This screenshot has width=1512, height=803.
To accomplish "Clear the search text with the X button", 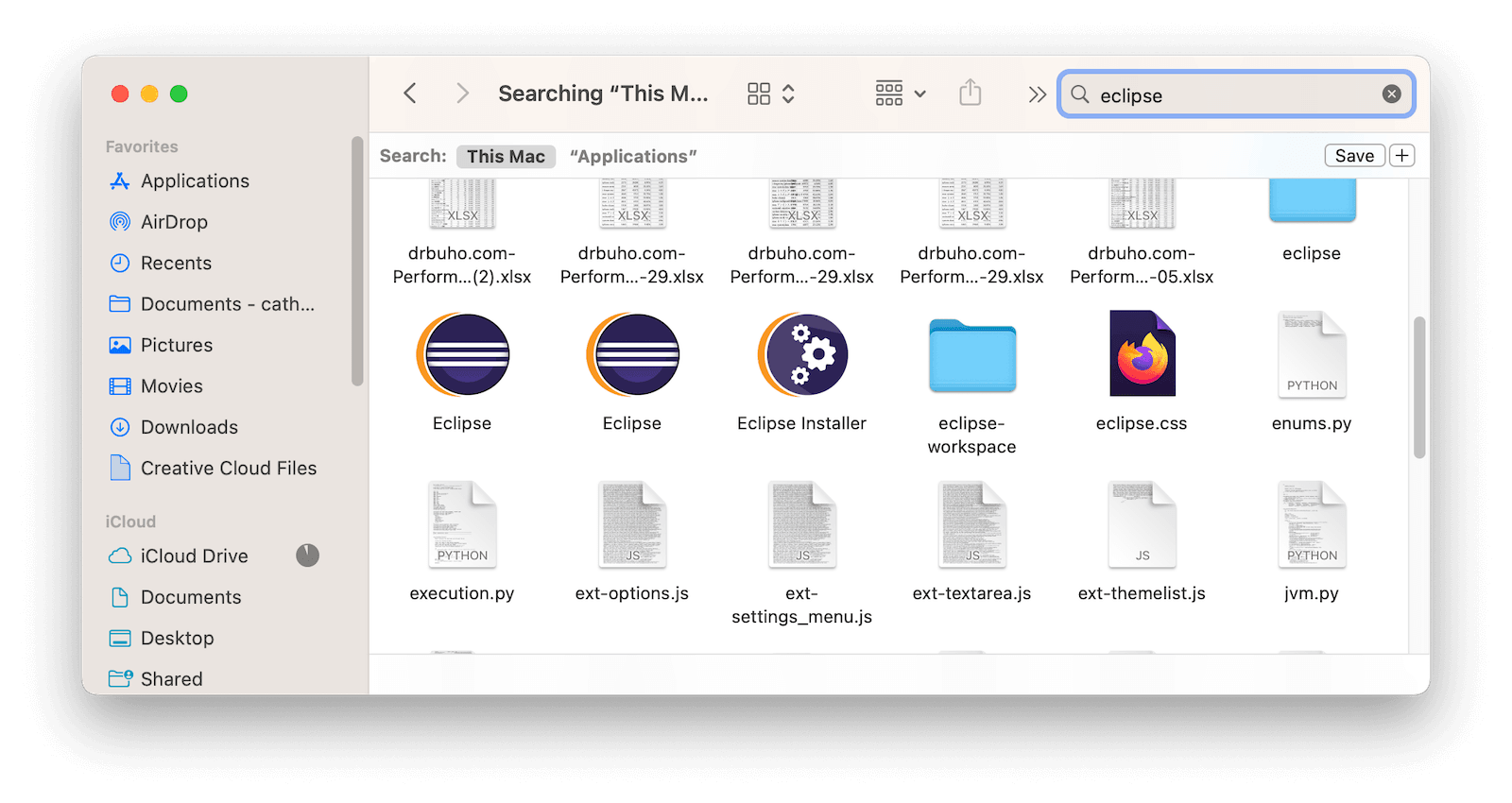I will click(1391, 94).
